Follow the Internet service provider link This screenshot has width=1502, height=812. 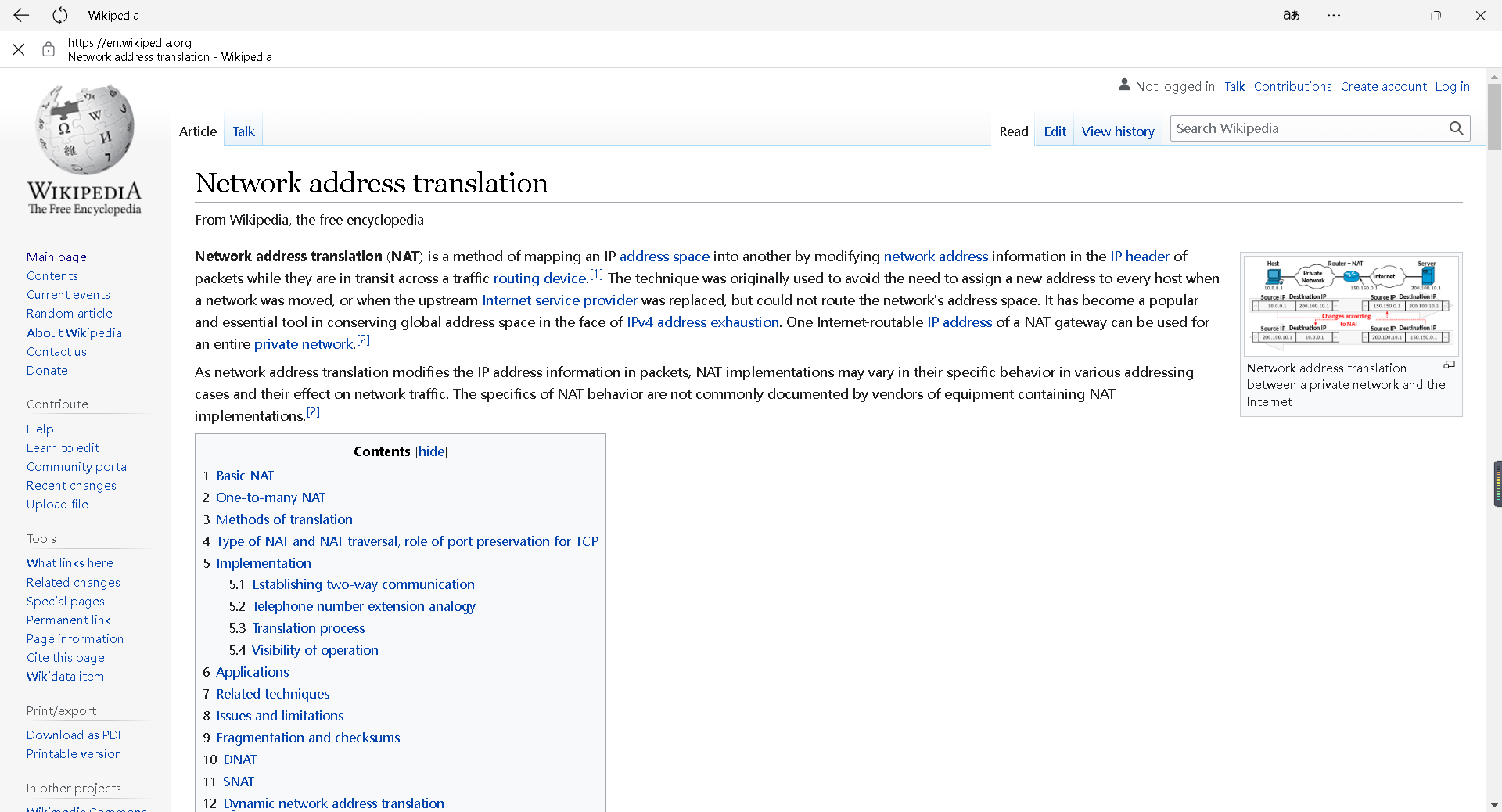559,300
